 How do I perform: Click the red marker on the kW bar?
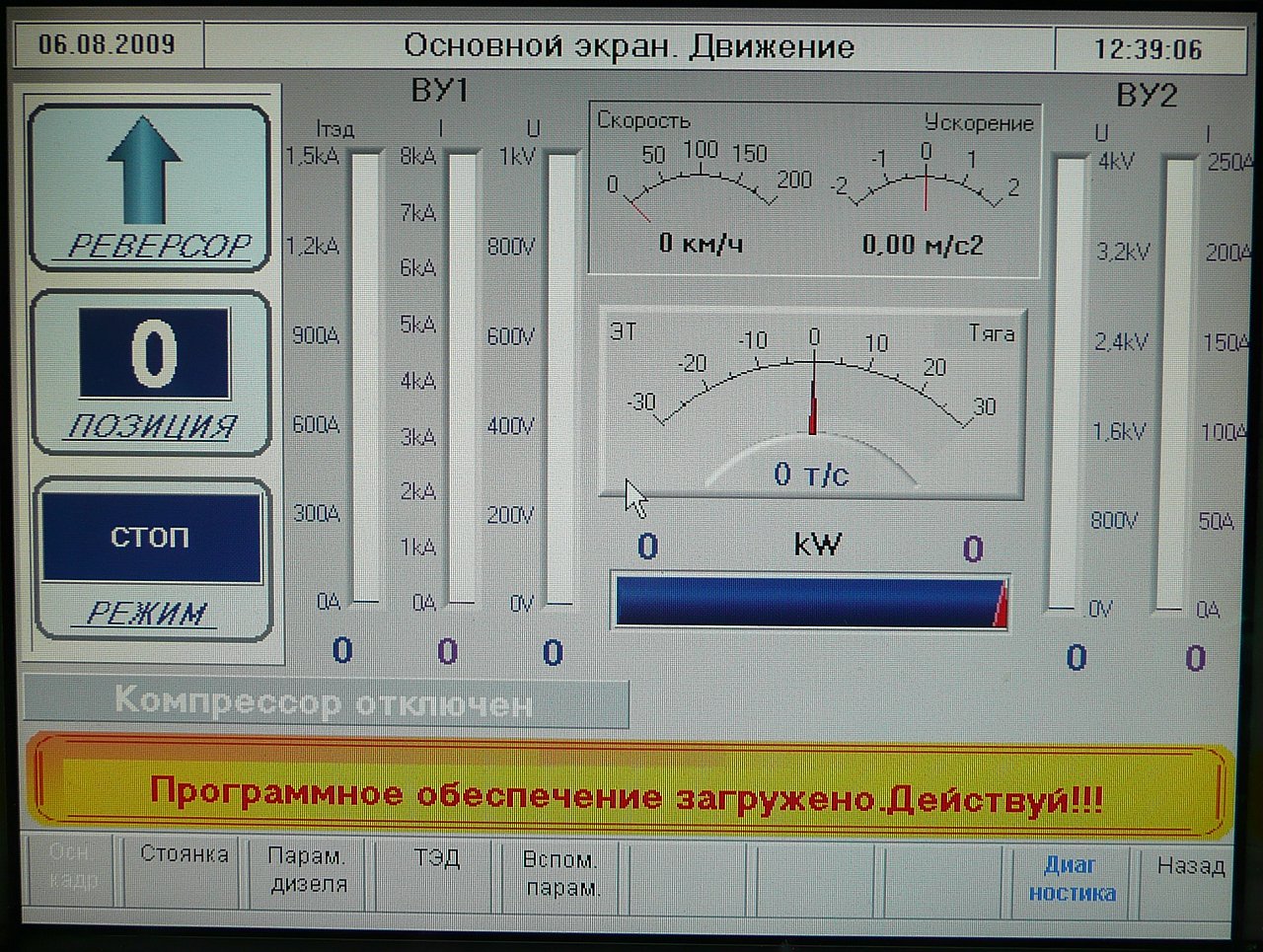click(x=1000, y=604)
